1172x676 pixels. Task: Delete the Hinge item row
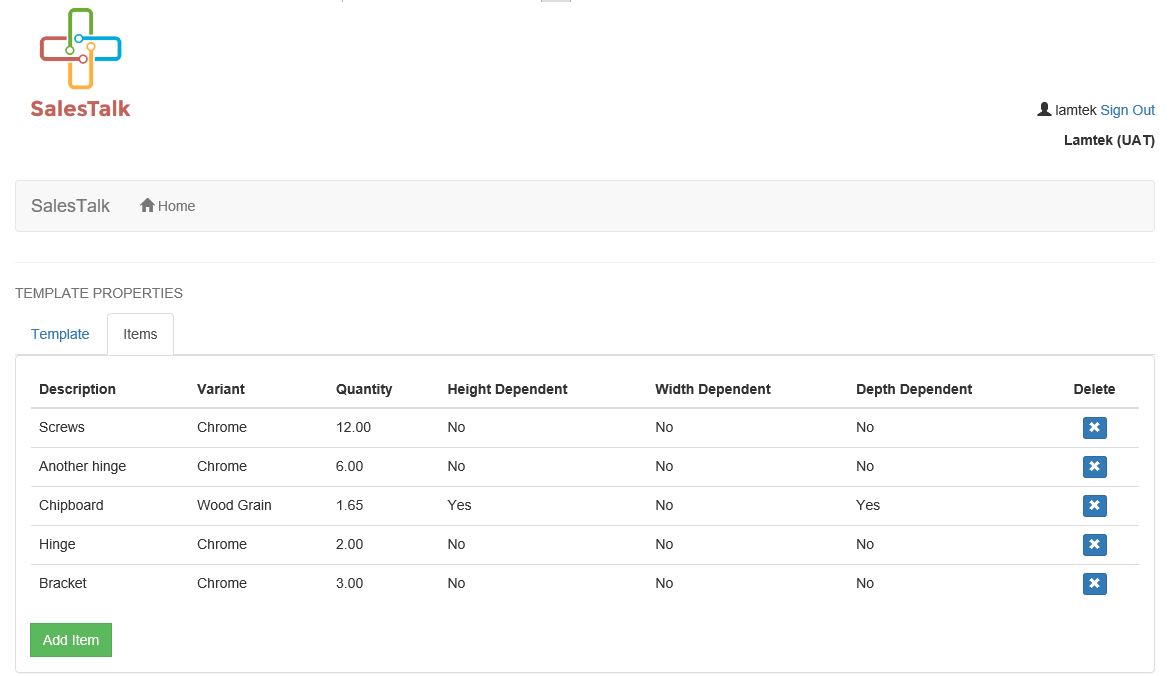coord(1094,545)
